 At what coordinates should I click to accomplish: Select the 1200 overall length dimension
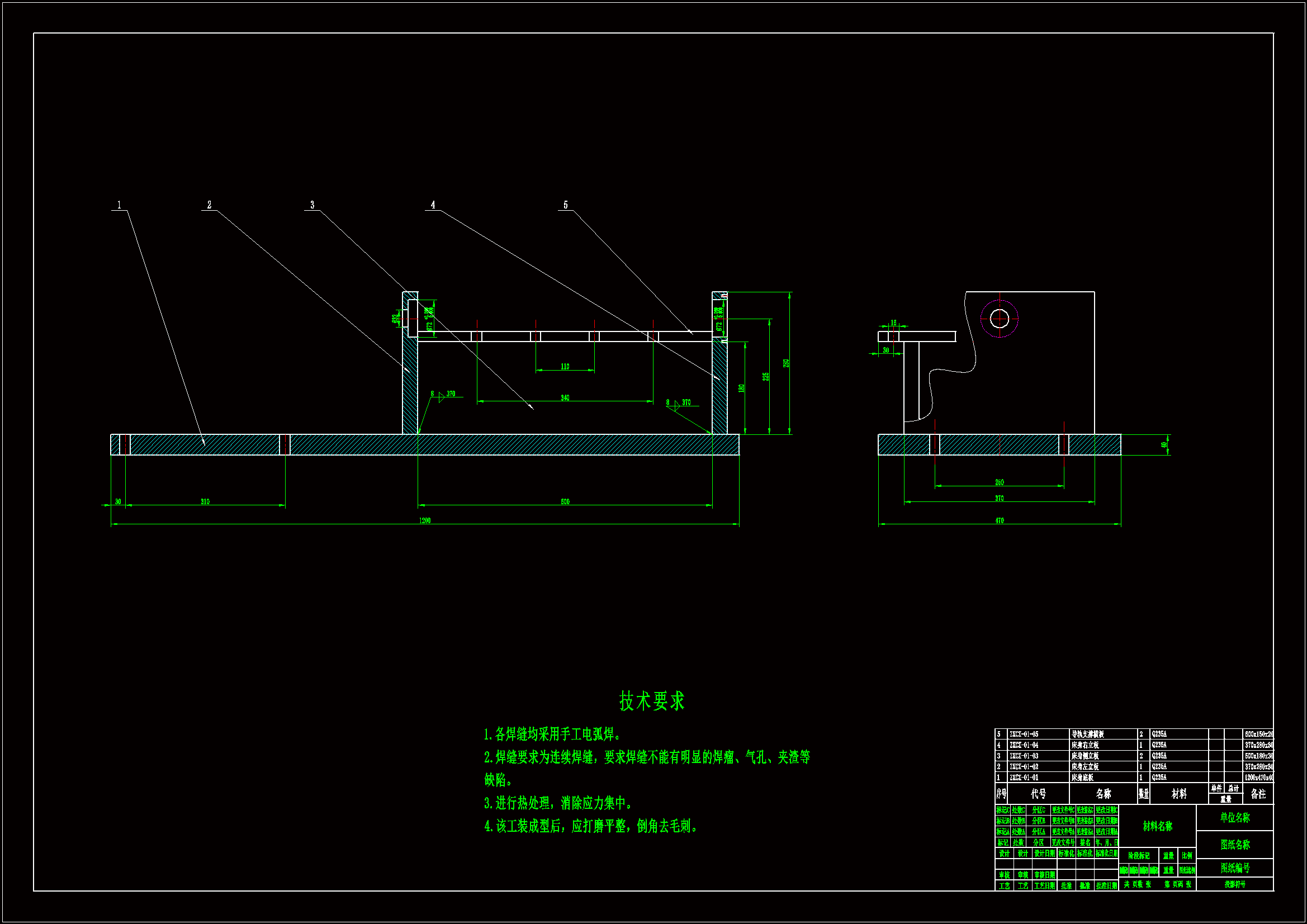point(425,520)
